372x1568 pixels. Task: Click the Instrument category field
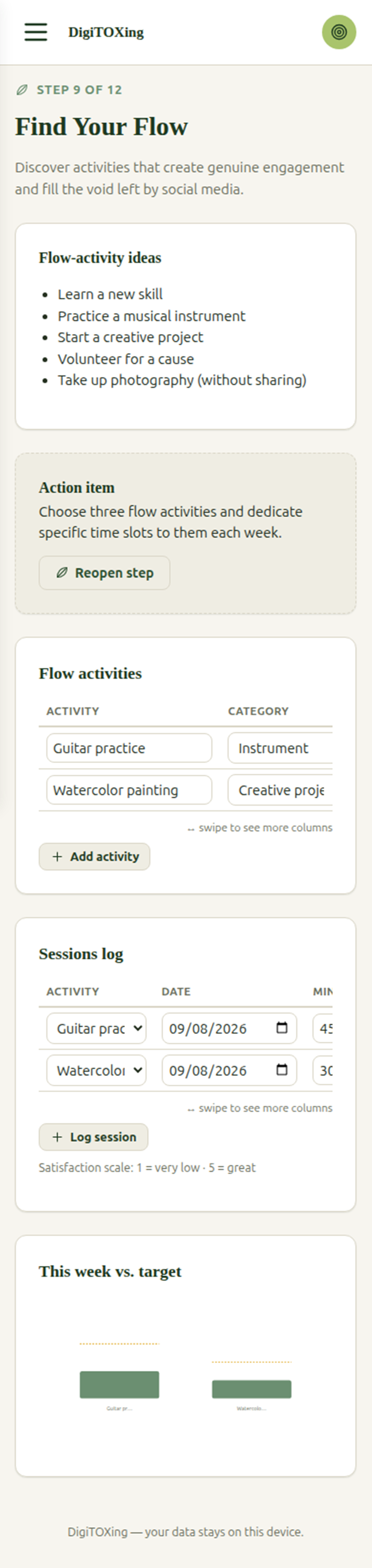pos(280,748)
